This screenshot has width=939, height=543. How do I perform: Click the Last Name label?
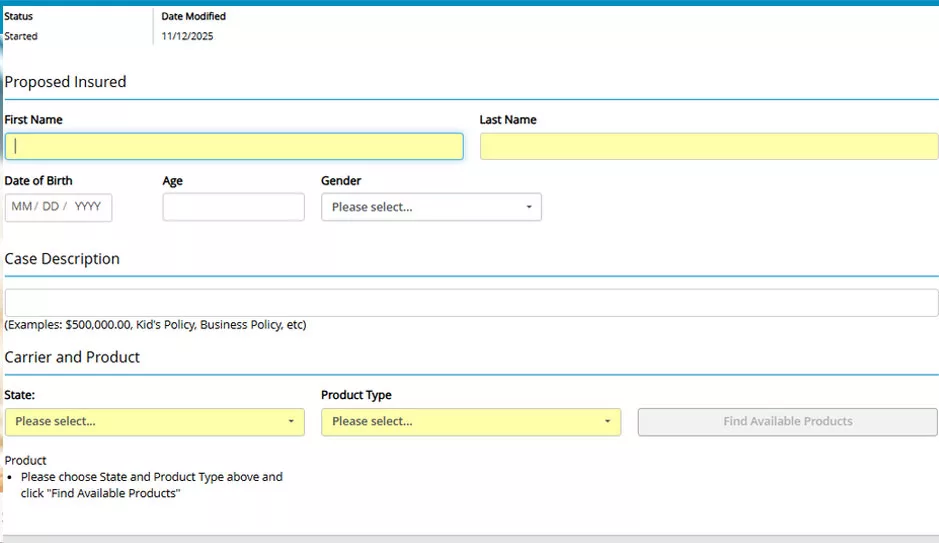point(508,120)
